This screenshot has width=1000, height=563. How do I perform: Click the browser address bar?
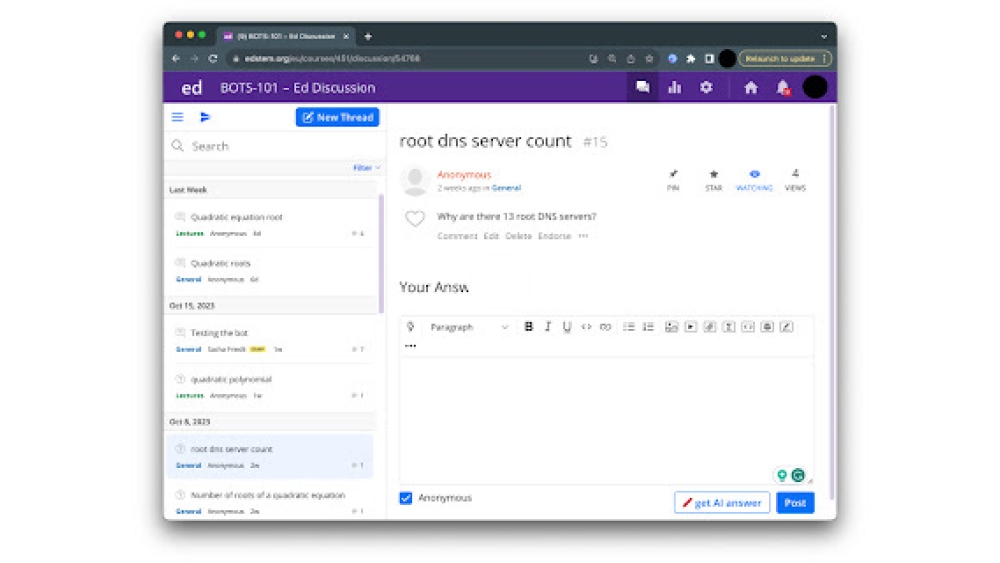click(x=408, y=59)
